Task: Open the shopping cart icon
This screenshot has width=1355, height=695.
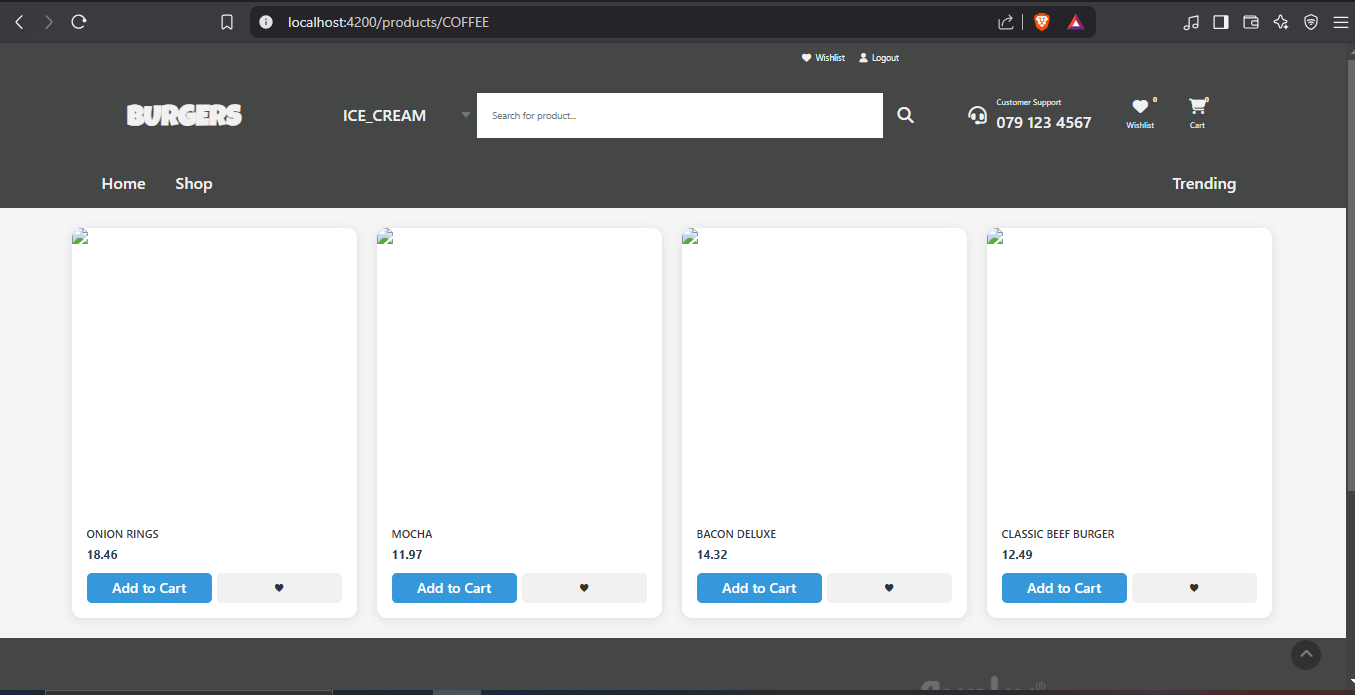Action: [1197, 106]
